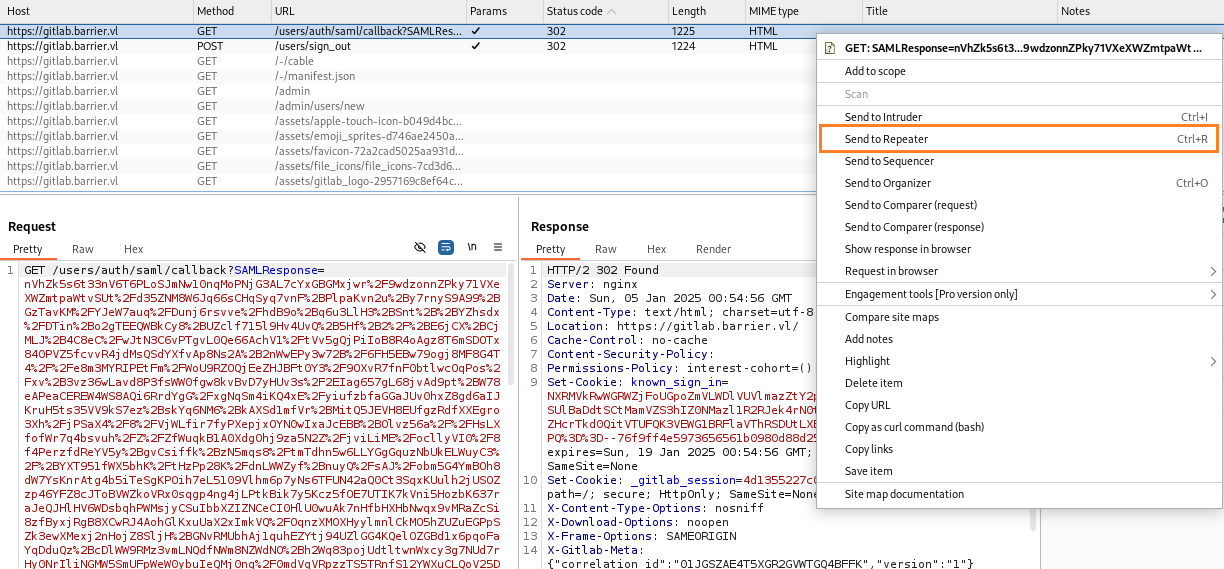Screen dimensions: 1224x569
Task: Select the /-/manifest.json row
Action: click(408, 76)
